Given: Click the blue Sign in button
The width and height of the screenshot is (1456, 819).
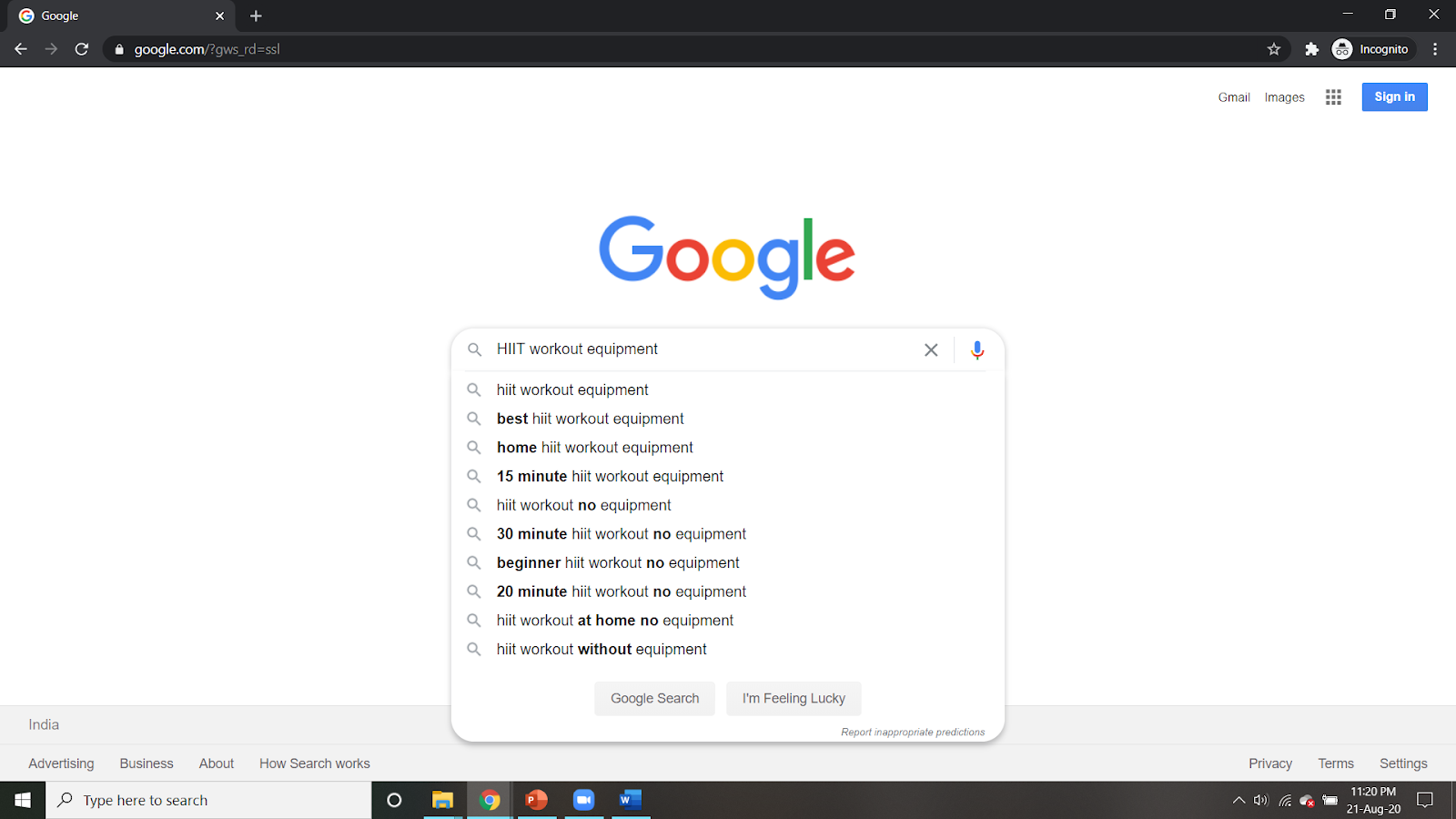Looking at the screenshot, I should 1394,97.
